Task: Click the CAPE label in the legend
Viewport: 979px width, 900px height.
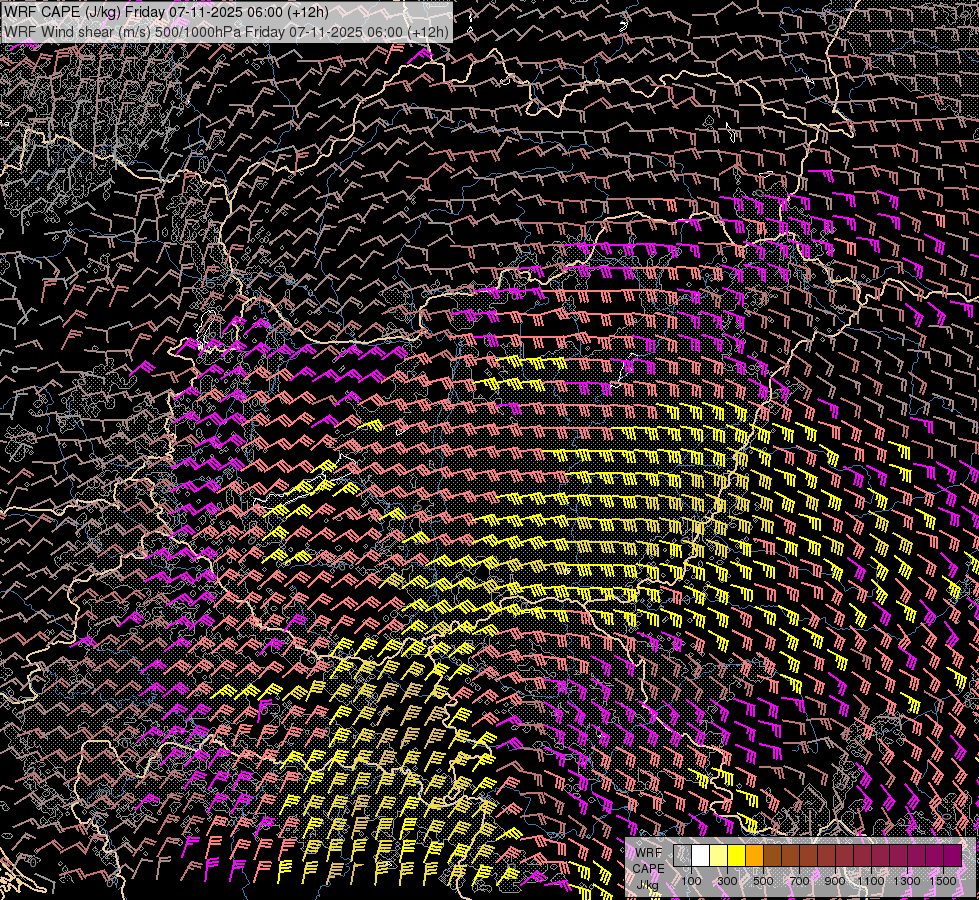Action: point(649,868)
